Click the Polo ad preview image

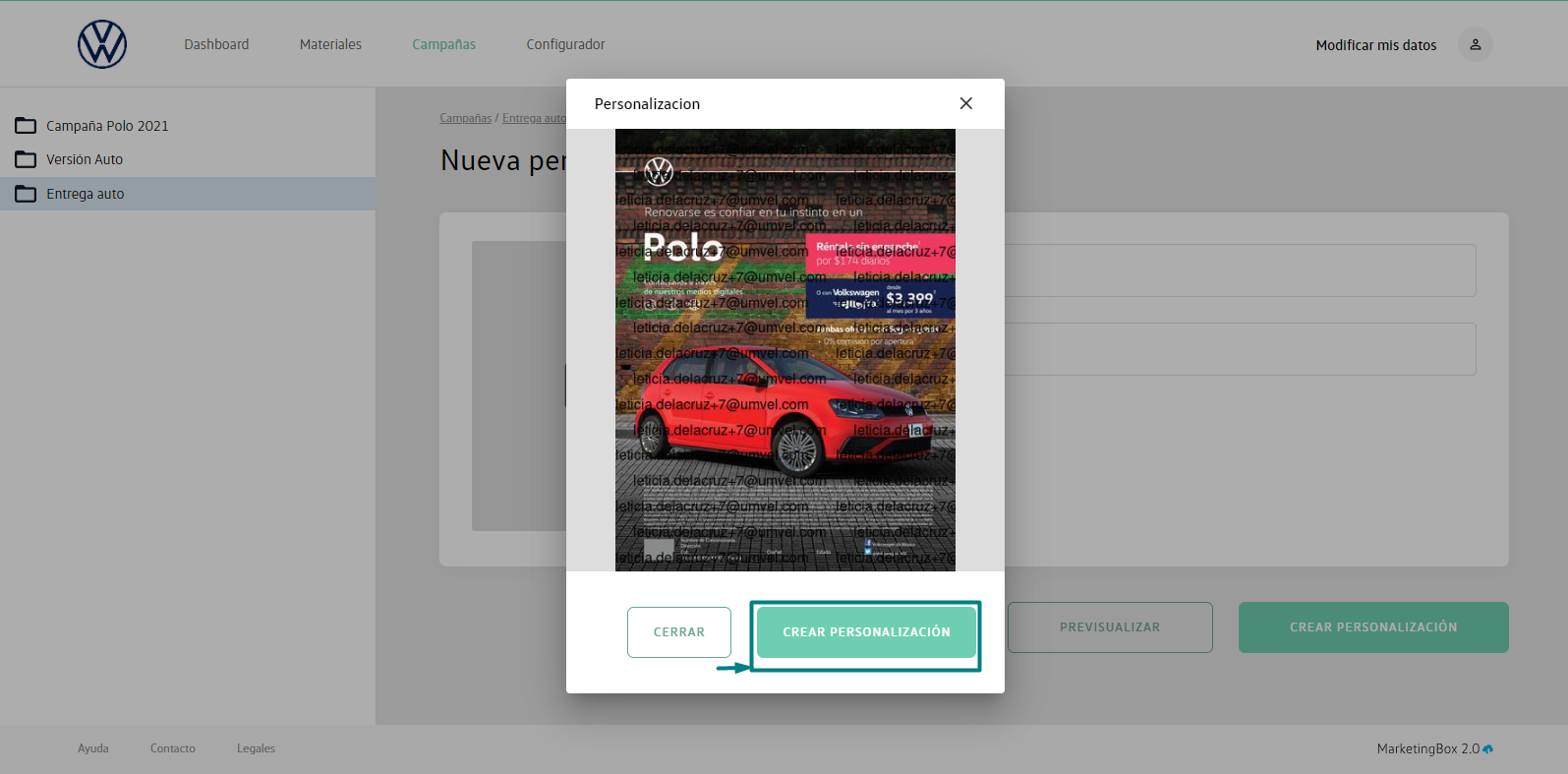[785, 350]
